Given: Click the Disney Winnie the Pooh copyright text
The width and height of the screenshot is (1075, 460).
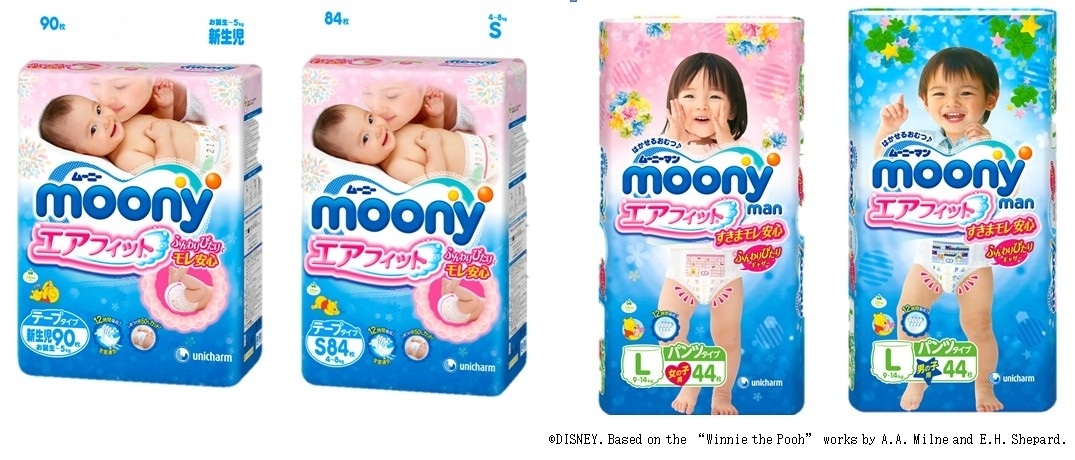Looking at the screenshot, I should click(807, 439).
